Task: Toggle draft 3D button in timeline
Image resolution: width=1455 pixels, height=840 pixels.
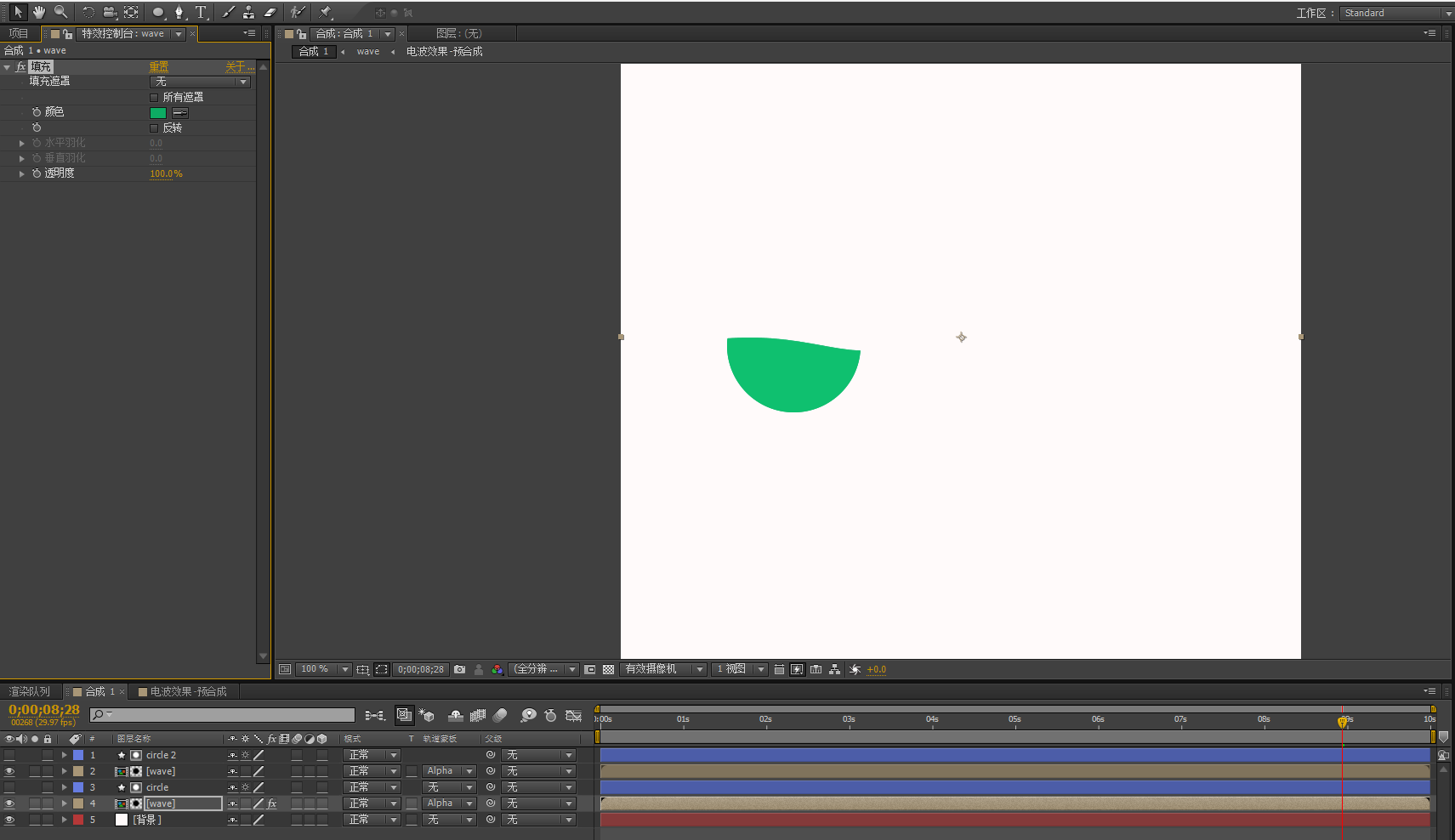Action: pyautogui.click(x=427, y=716)
